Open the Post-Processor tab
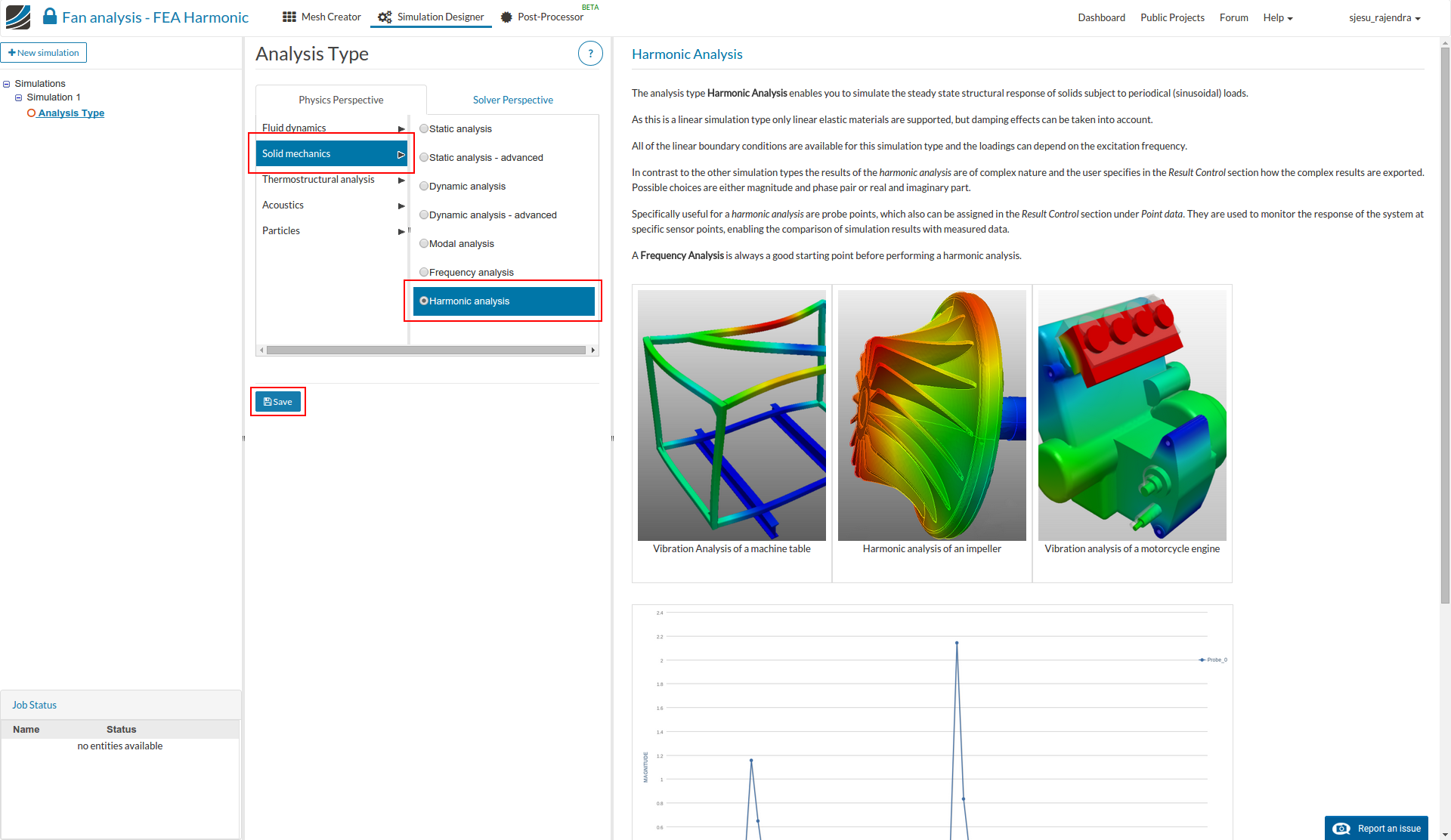The height and width of the screenshot is (840, 1451). tap(543, 17)
